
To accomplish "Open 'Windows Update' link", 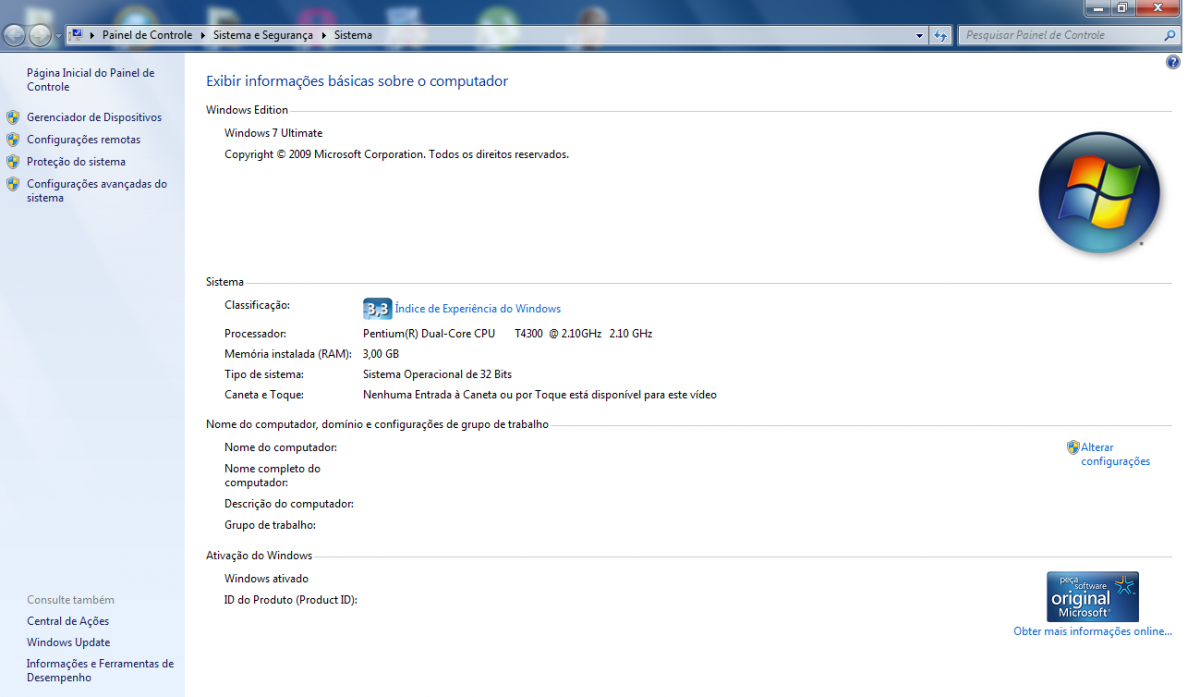I will tap(68, 642).
